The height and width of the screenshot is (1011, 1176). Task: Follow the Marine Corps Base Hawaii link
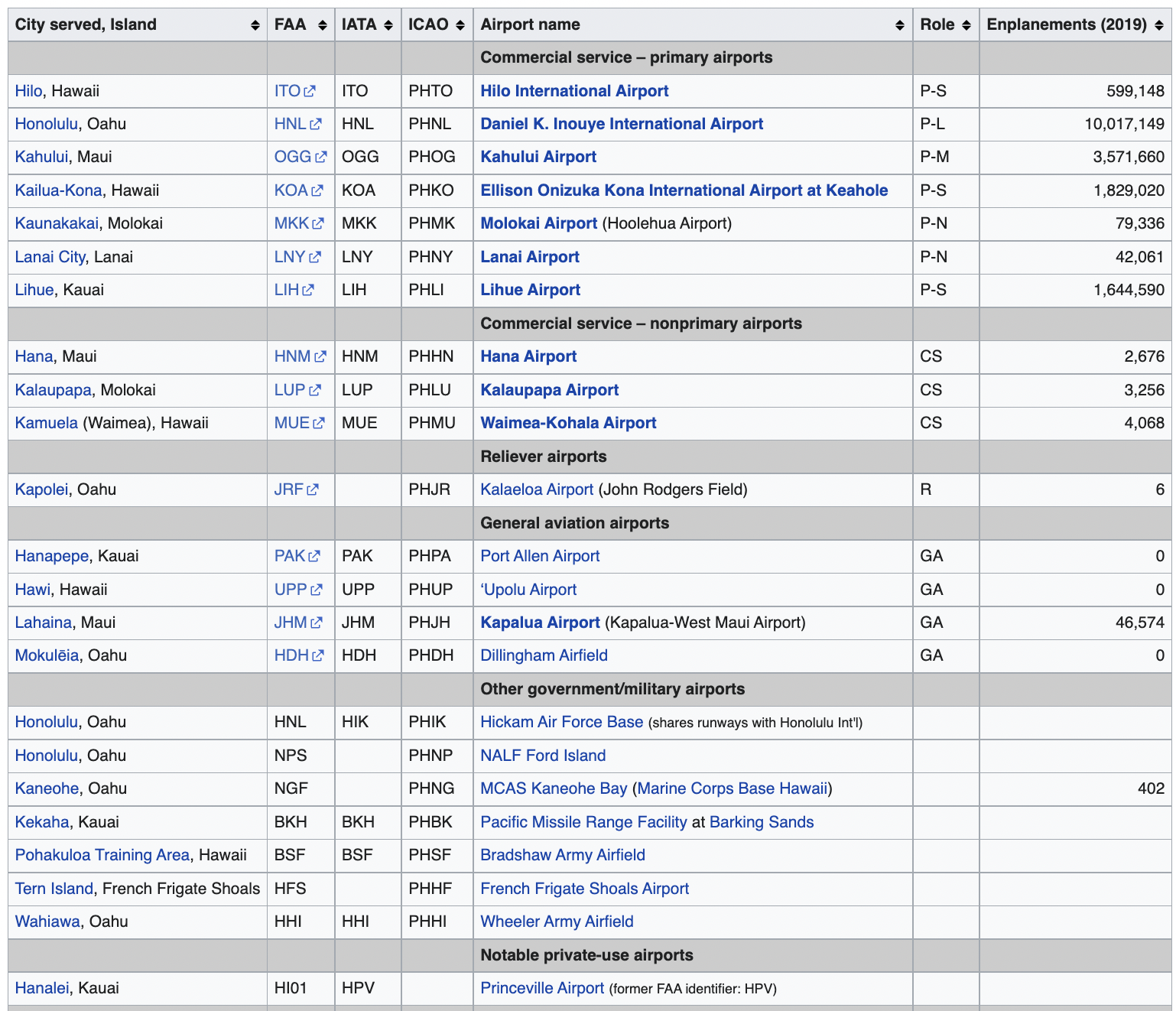tap(733, 788)
